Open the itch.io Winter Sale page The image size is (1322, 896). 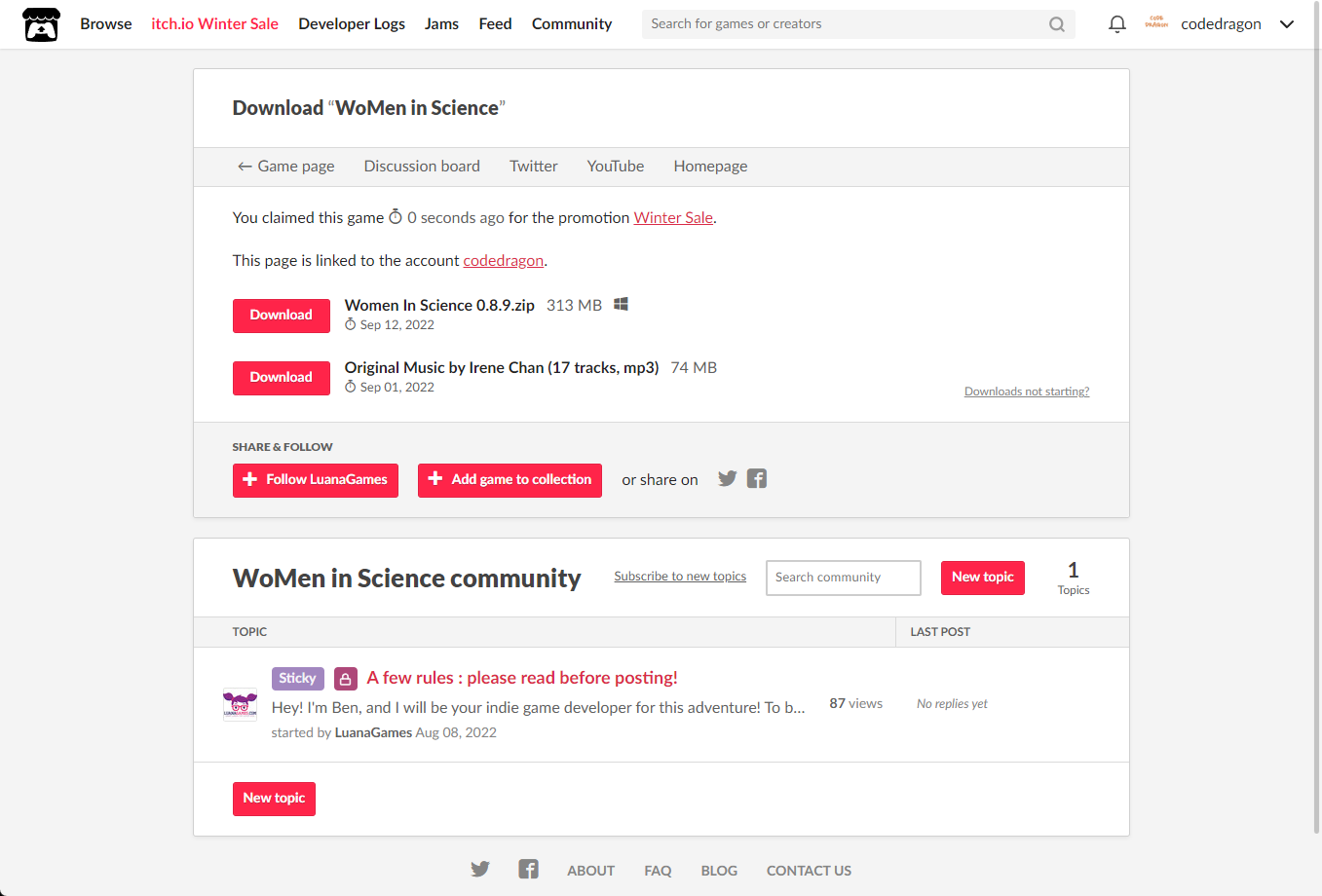point(215,23)
